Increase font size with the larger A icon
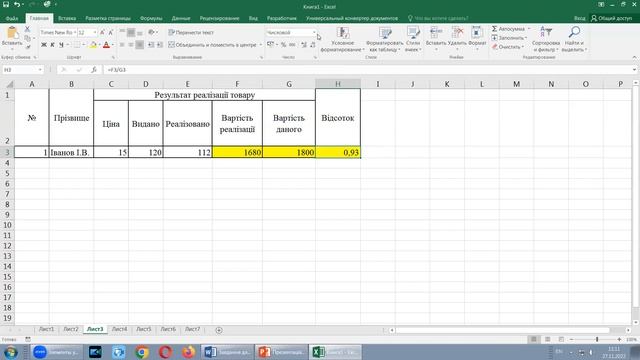The image size is (640, 360). [x=102, y=32]
